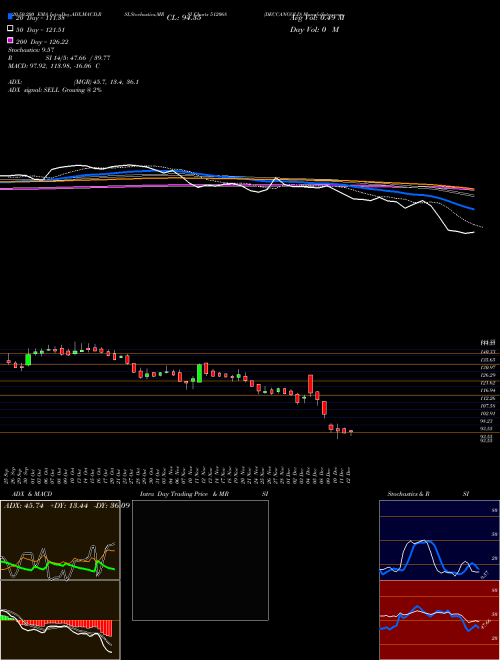Open the red RSI chart panel
Screen dimensions: 500x660
click(439, 620)
